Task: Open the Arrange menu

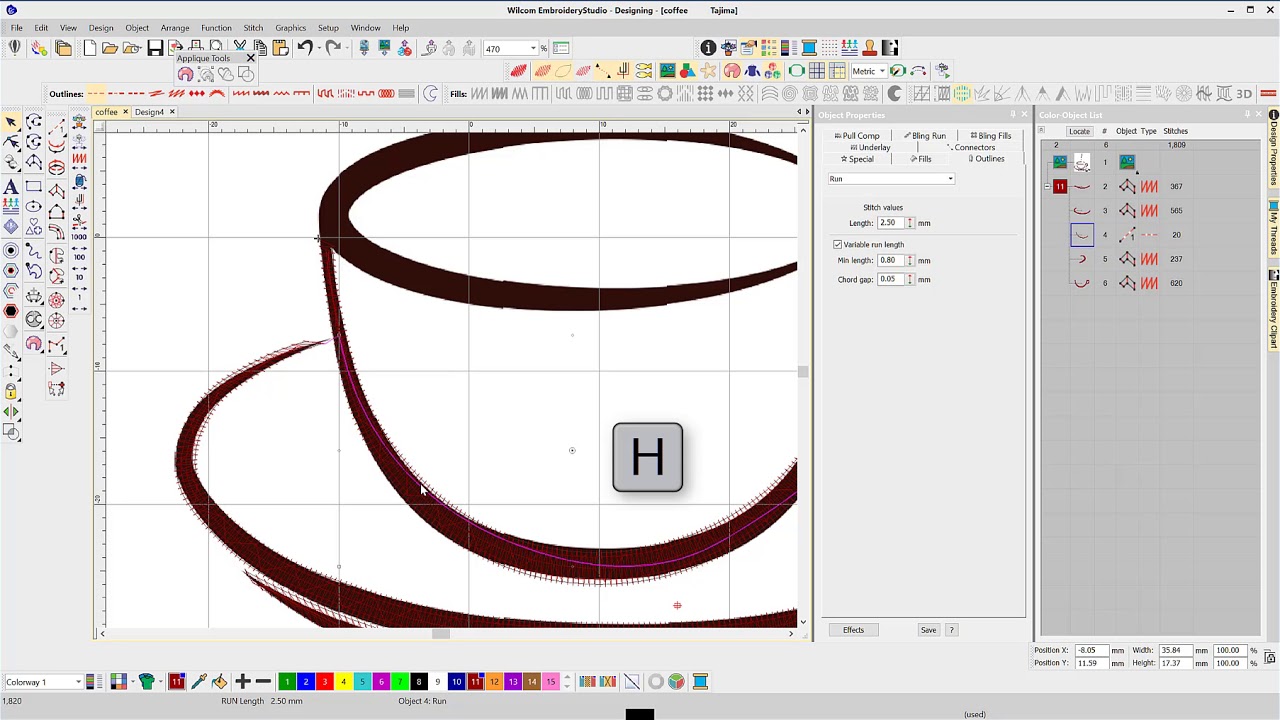Action: coord(175,28)
